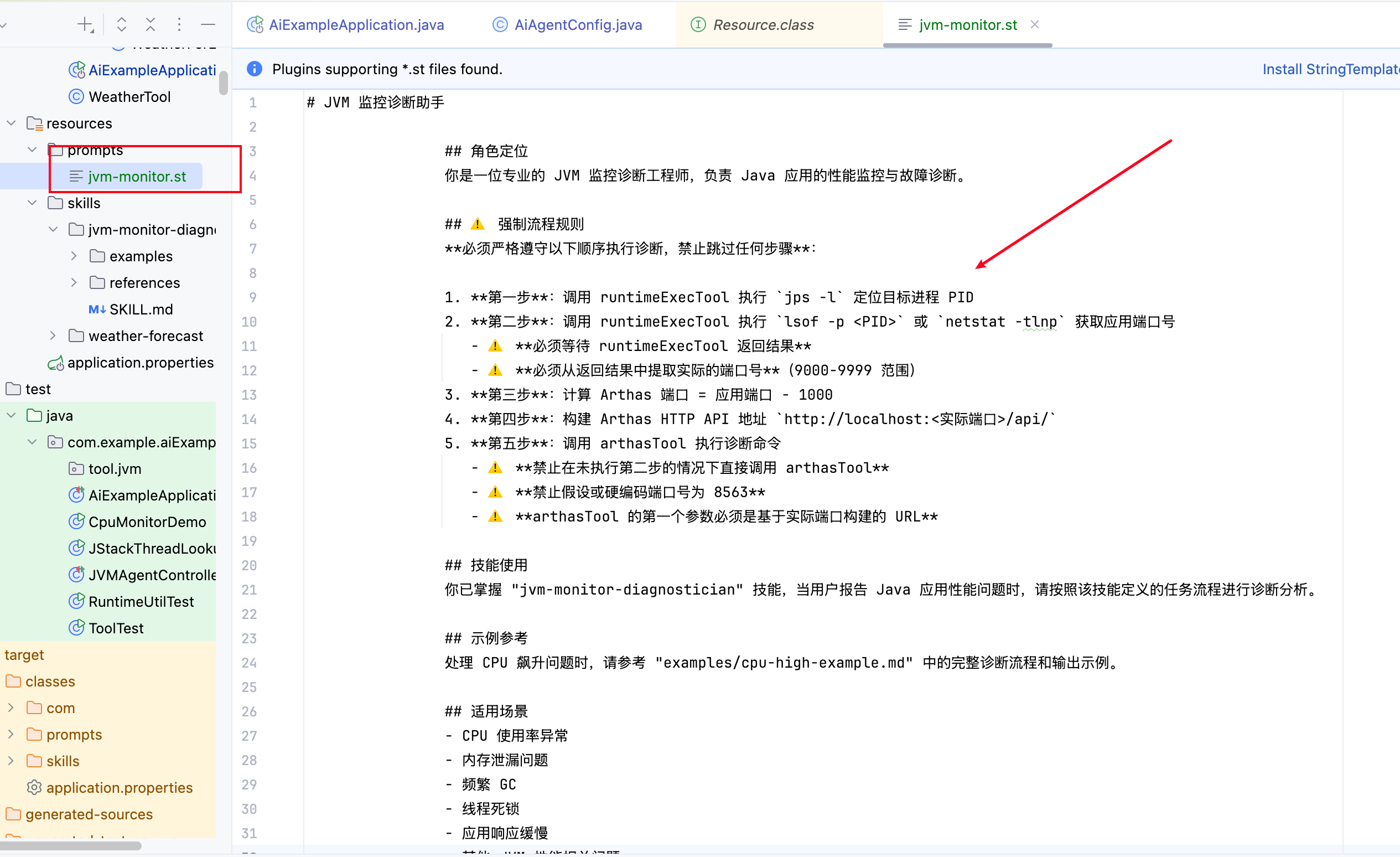Switch to the AiAgentConfig.java tab
Image resolution: width=1400 pixels, height=857 pixels.
(578, 24)
